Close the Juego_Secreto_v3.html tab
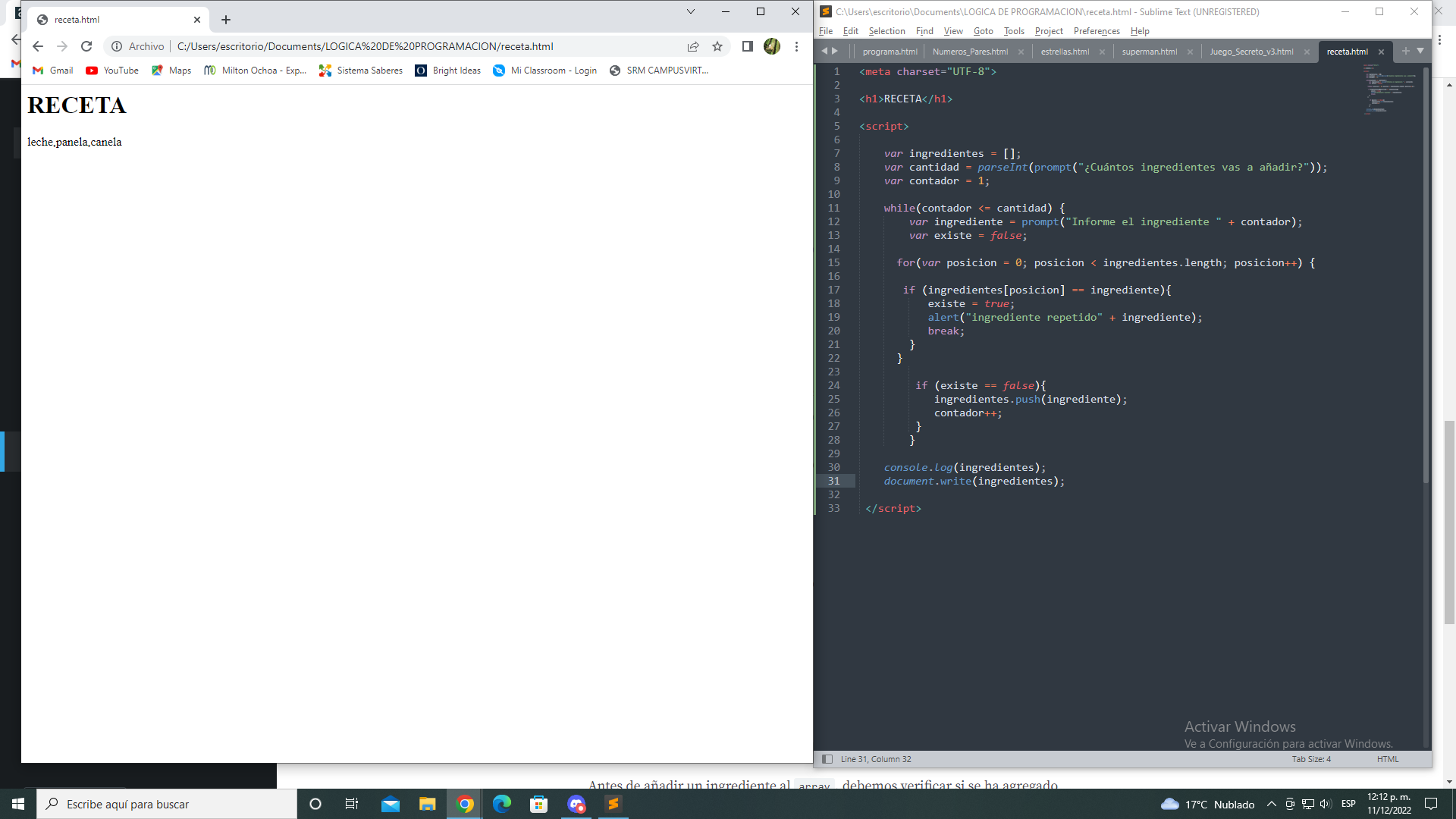 (x=1307, y=52)
